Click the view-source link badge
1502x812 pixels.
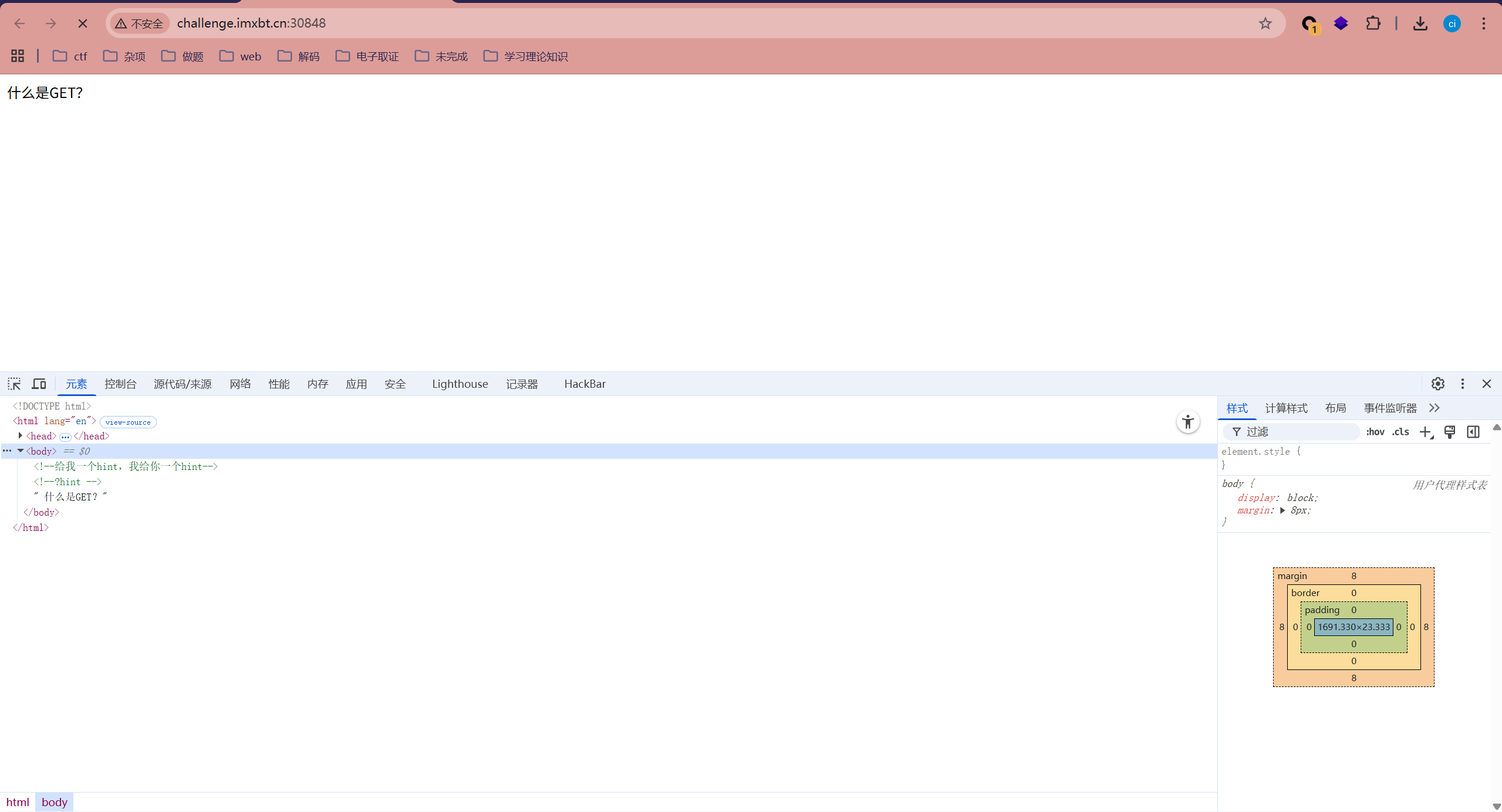coord(128,422)
